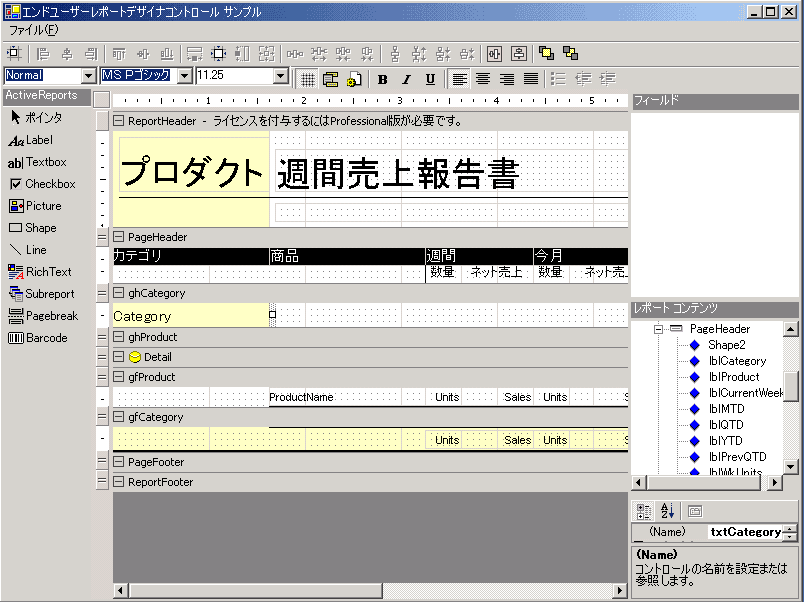Pick the Label tool in toolbox
This screenshot has height=603, width=806.
pos(31,140)
